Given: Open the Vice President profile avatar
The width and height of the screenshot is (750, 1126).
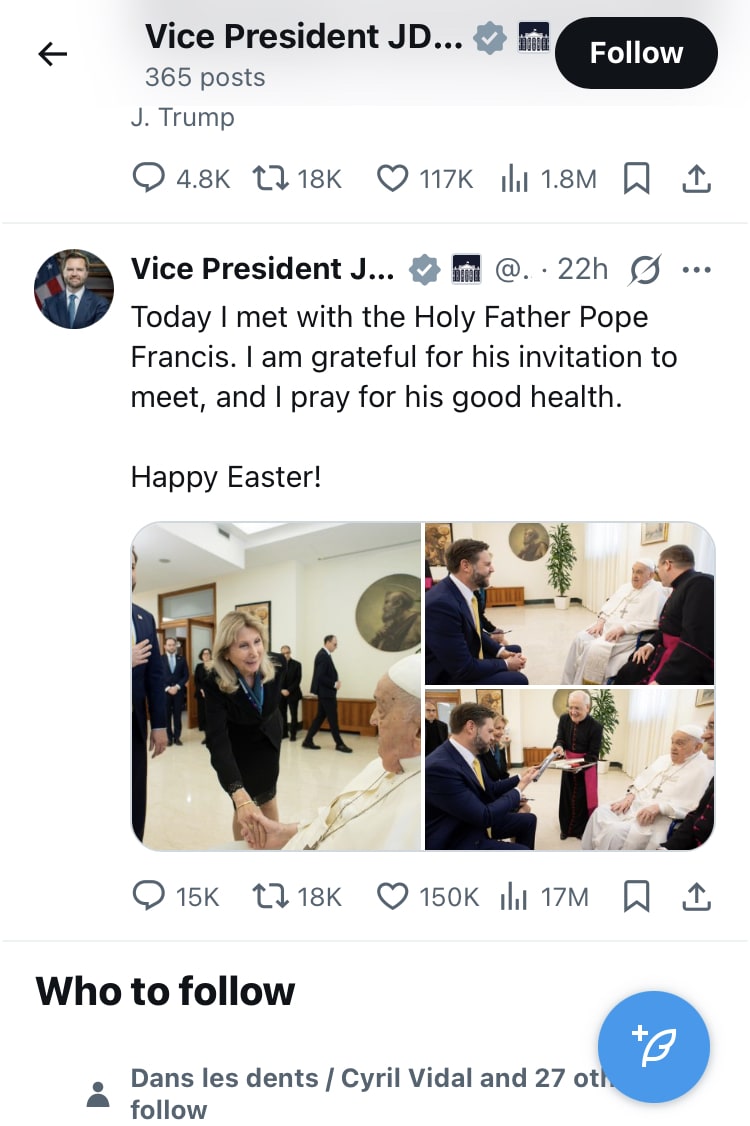Looking at the screenshot, I should point(74,289).
